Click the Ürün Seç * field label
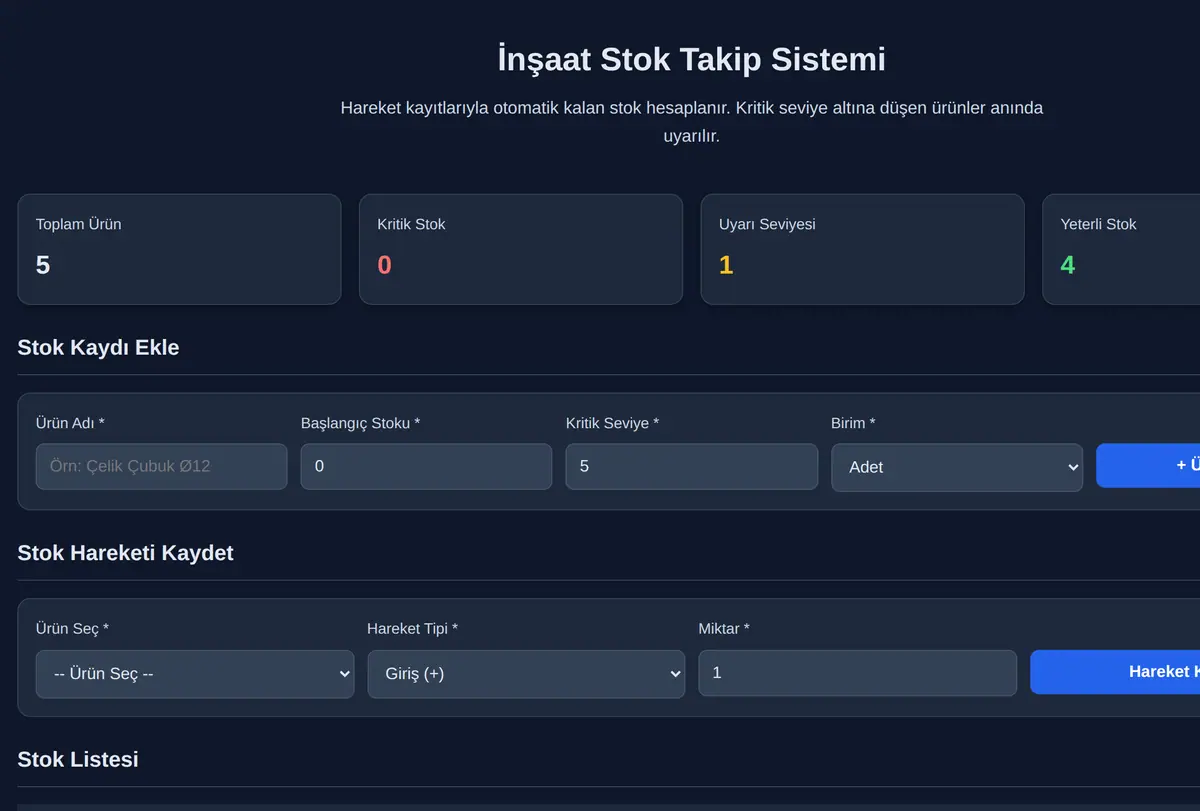The height and width of the screenshot is (811, 1200). pos(73,628)
